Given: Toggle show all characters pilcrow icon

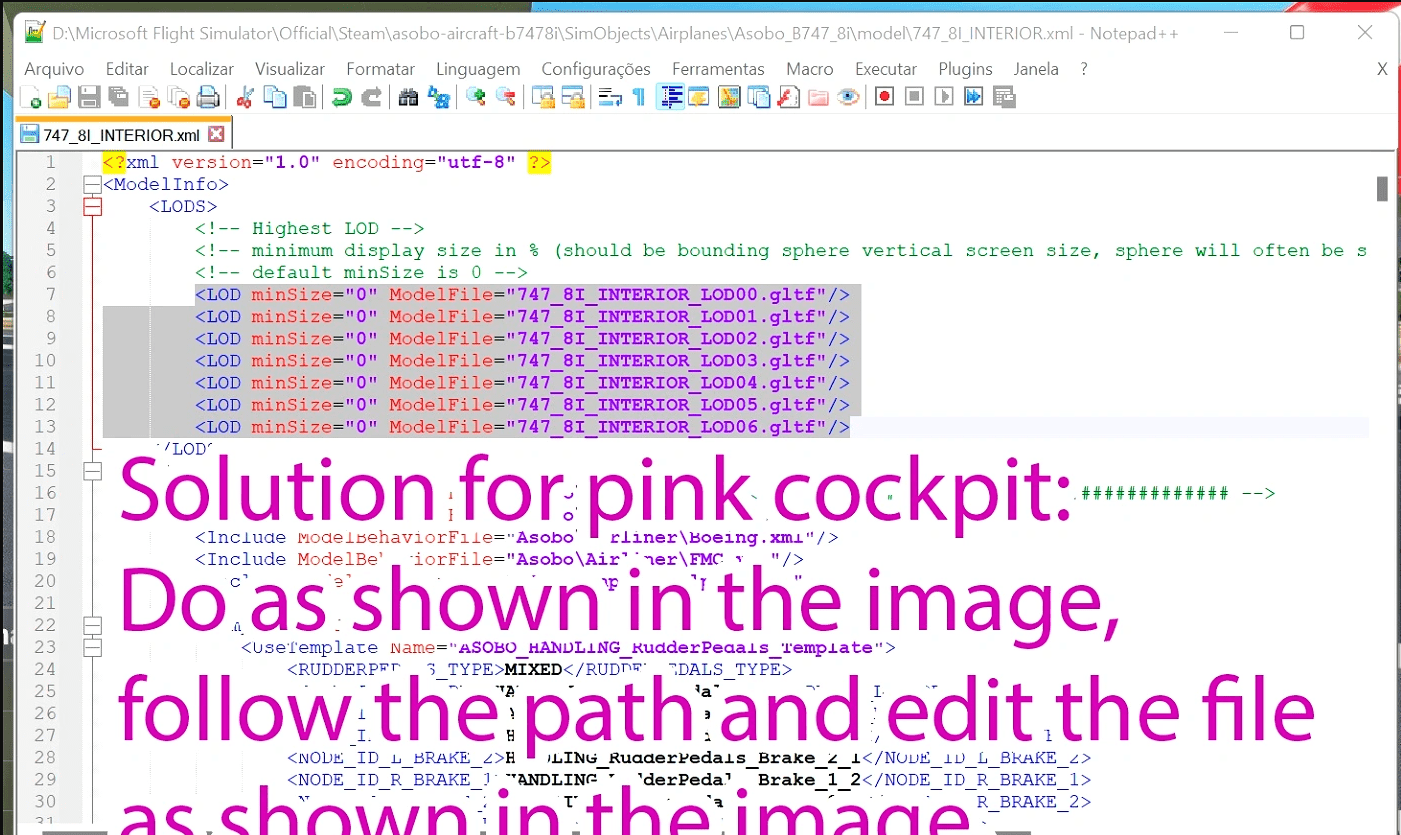Looking at the screenshot, I should pyautogui.click(x=638, y=97).
